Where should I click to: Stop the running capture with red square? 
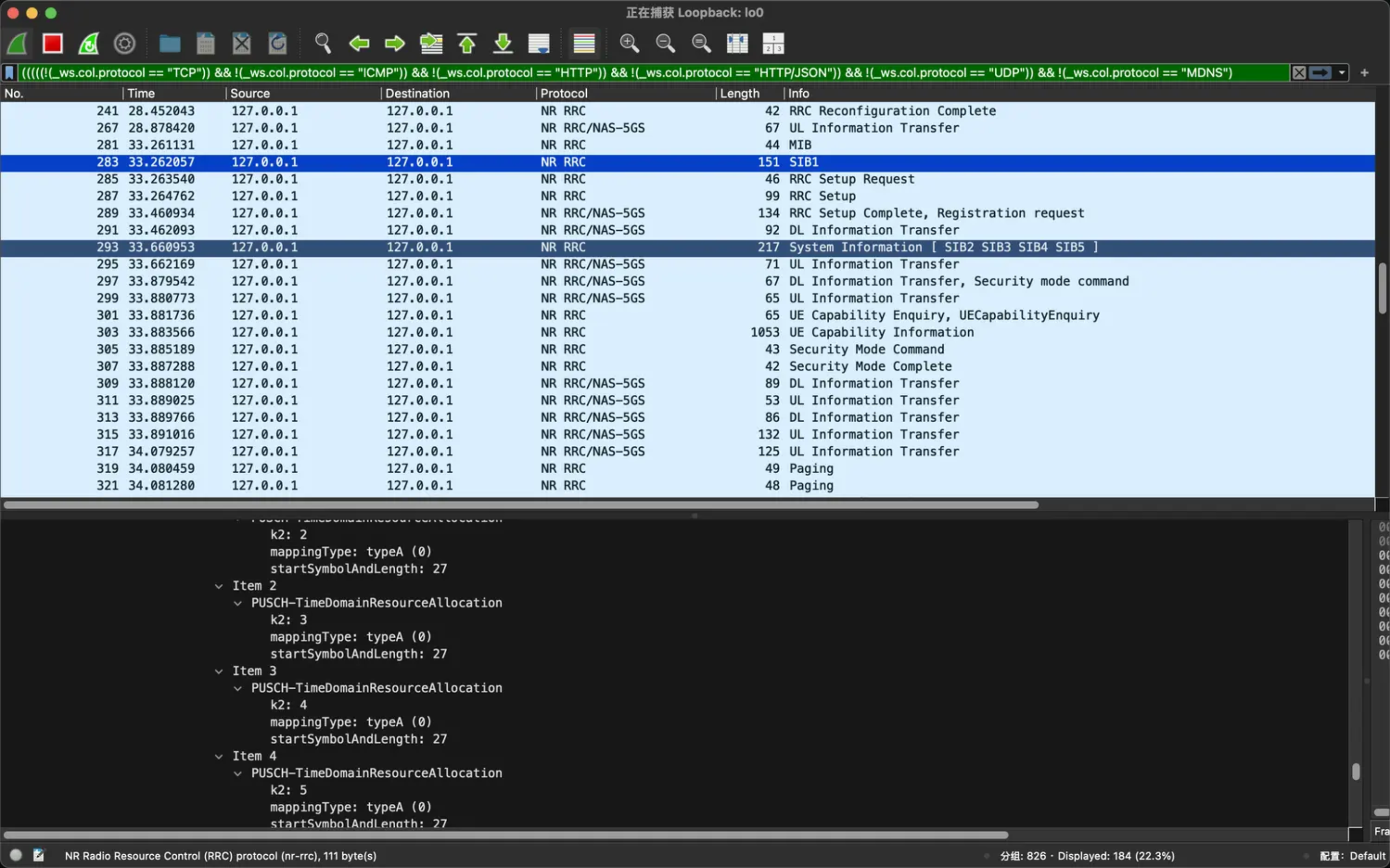point(53,43)
